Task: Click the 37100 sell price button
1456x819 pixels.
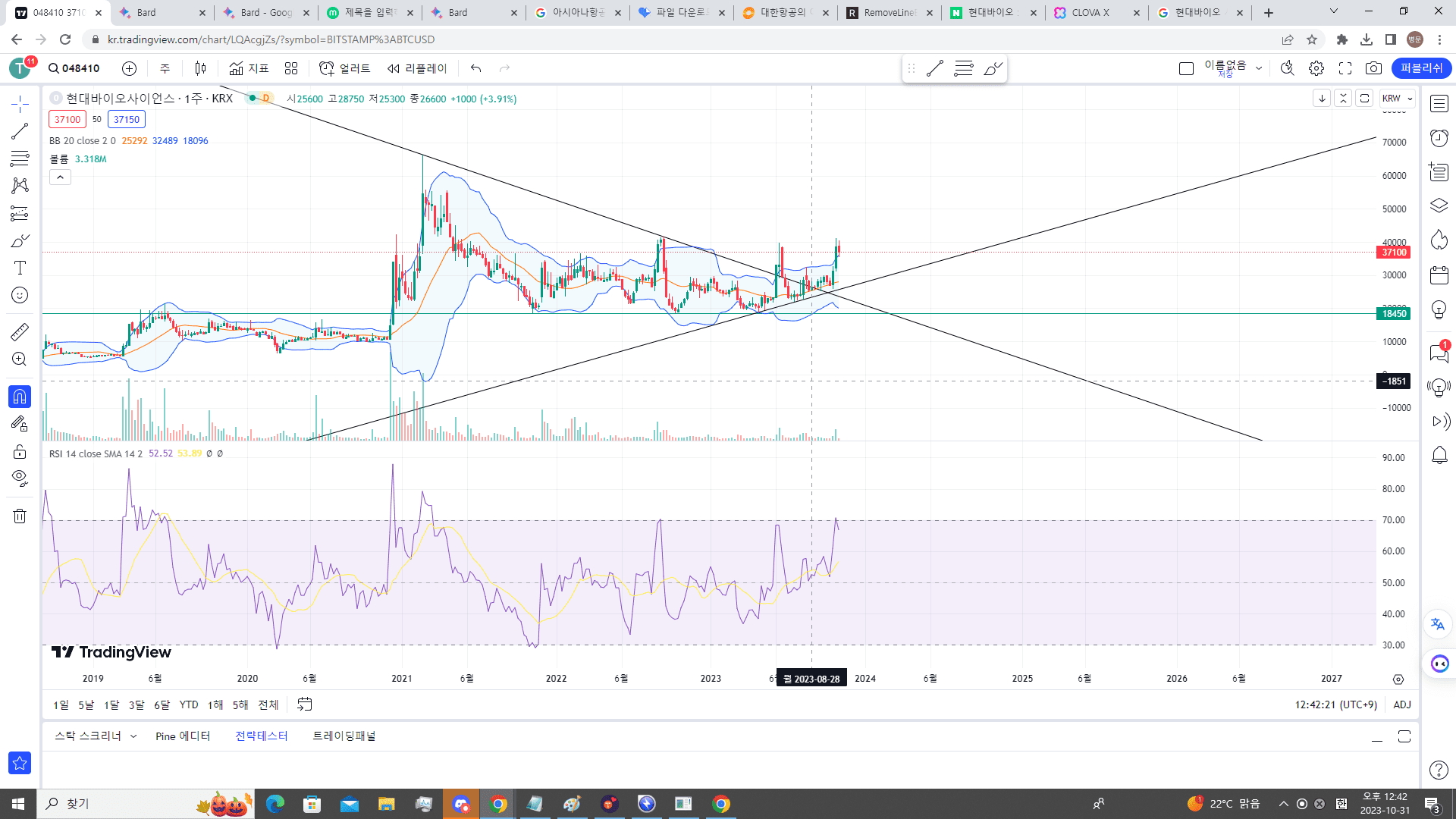Action: [x=67, y=119]
